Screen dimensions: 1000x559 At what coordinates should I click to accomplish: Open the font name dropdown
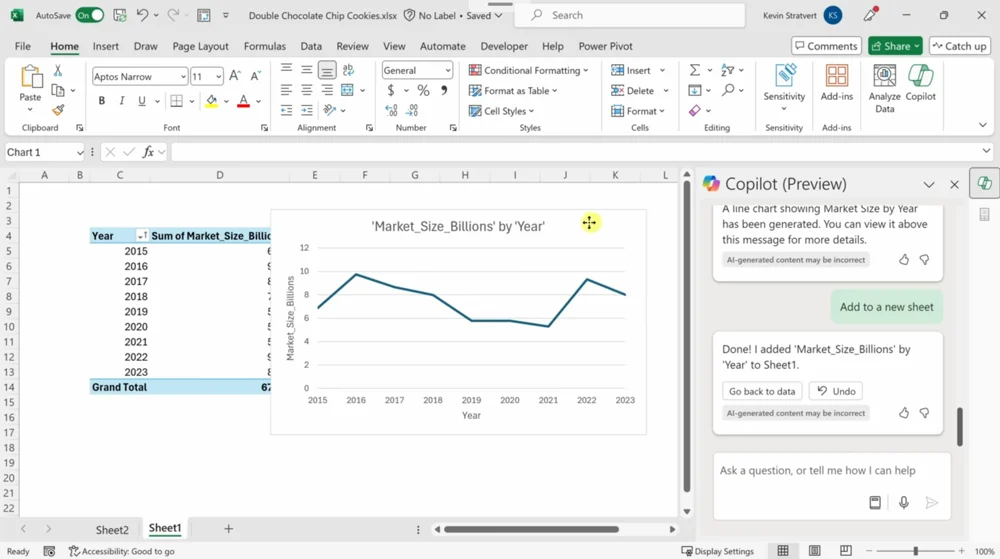point(183,77)
